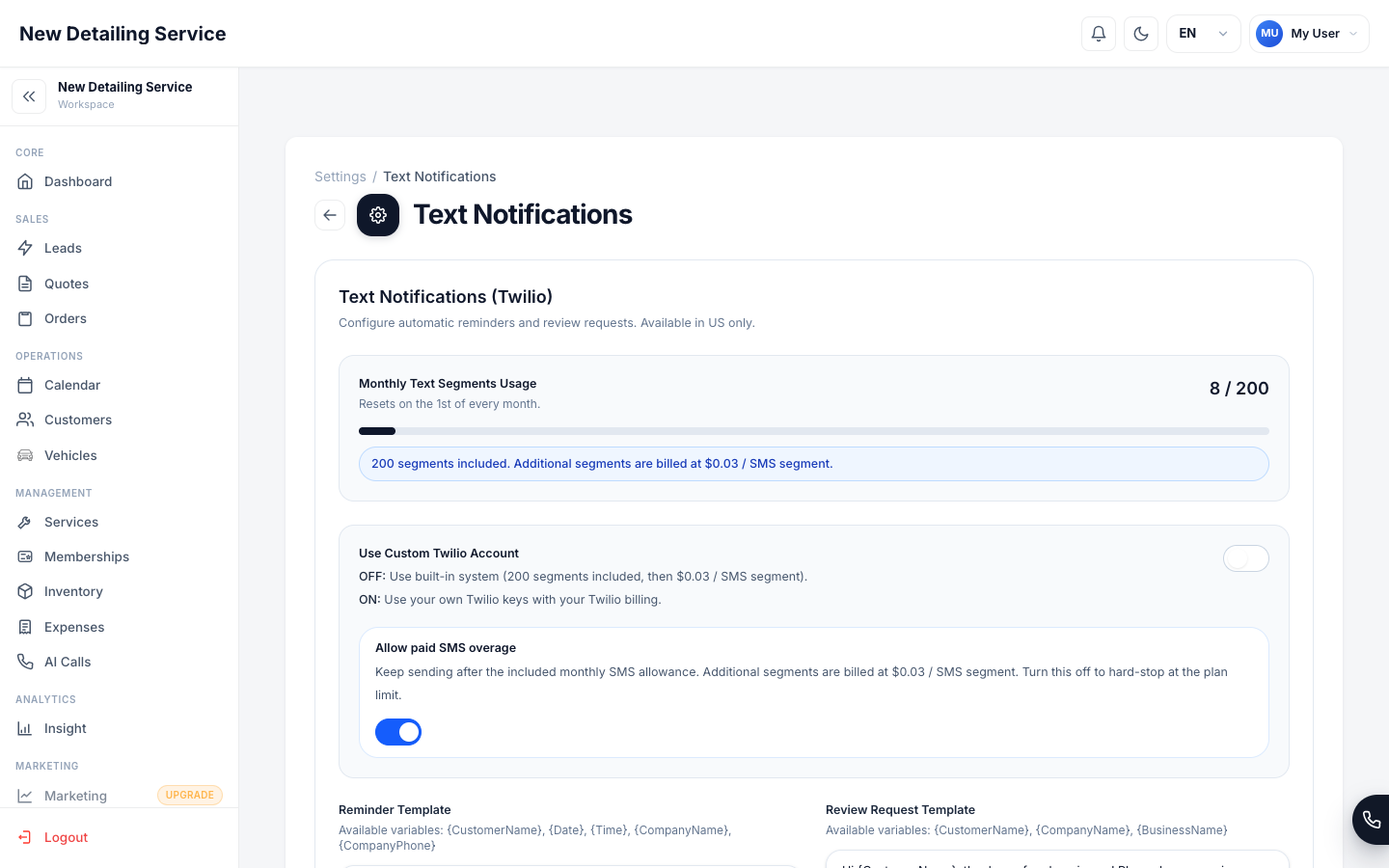Screen dimensions: 1389x868
Task: Click the Inventory box icon
Action: coord(25,591)
